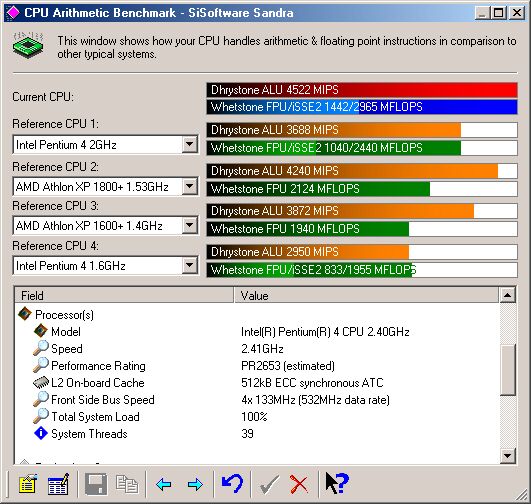Click the Reference CPU 1 label

pos(56,124)
